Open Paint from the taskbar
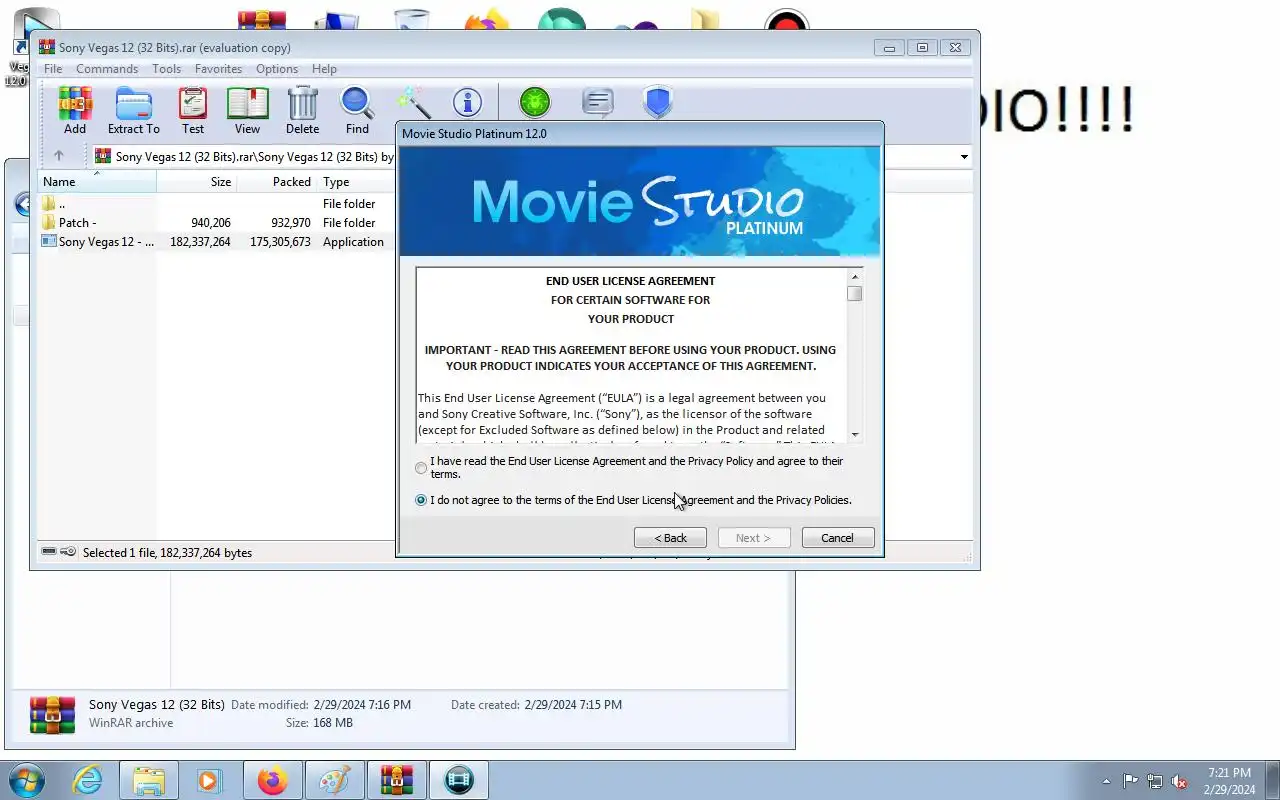The image size is (1280, 800). click(x=334, y=780)
